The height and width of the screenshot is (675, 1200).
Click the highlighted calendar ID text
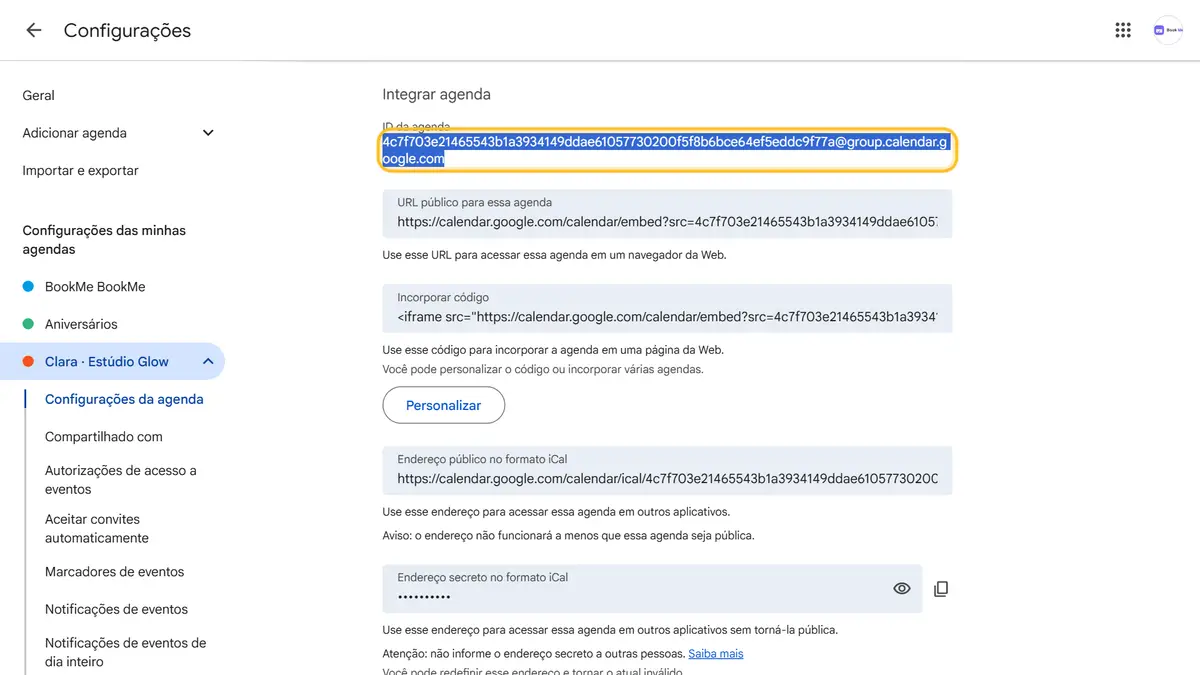(x=665, y=151)
